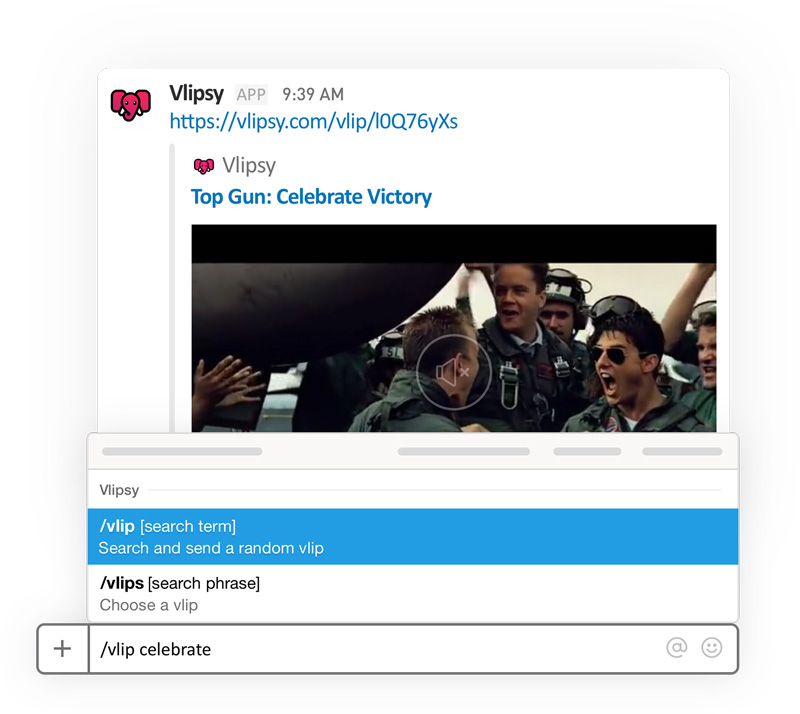
Task: Unmute the video with the speaker icon
Action: 453,372
